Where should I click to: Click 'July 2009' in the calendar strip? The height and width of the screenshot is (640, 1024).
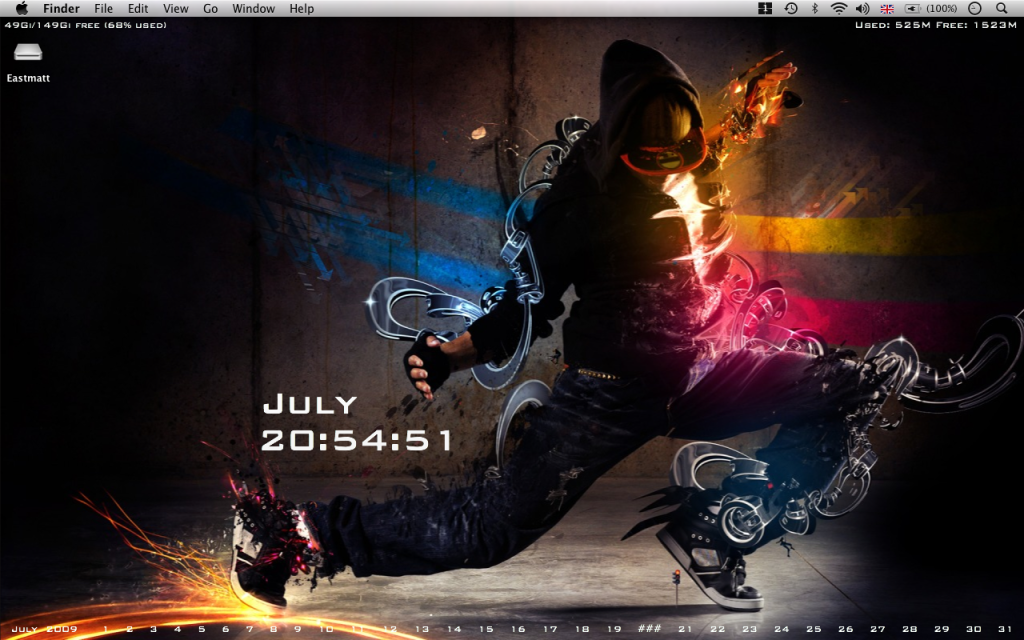(44, 629)
